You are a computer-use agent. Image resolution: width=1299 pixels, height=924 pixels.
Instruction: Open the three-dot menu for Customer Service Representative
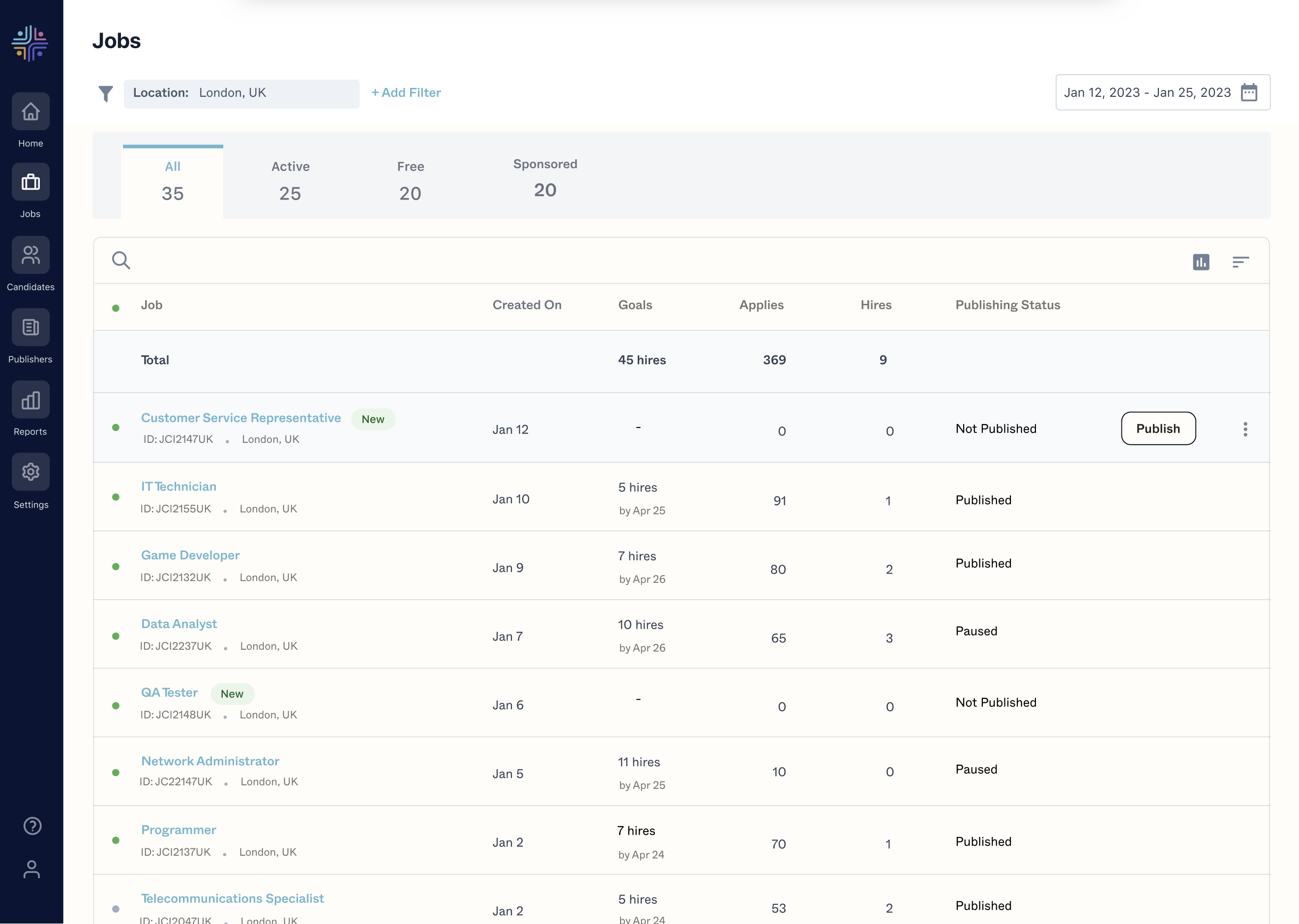pos(1245,429)
